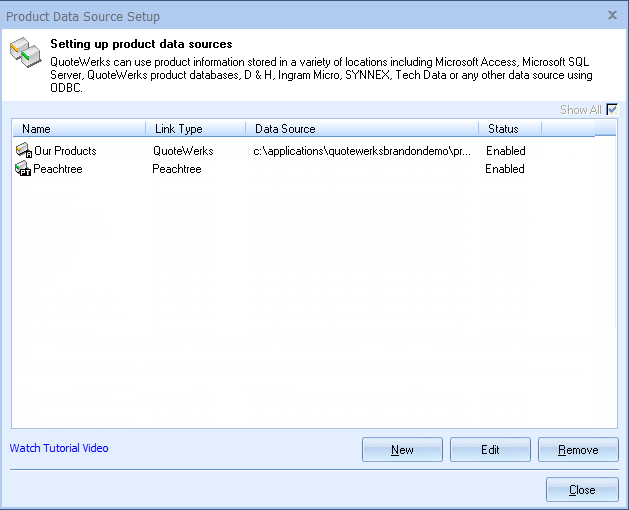Select the Our Products row name

click(65, 151)
